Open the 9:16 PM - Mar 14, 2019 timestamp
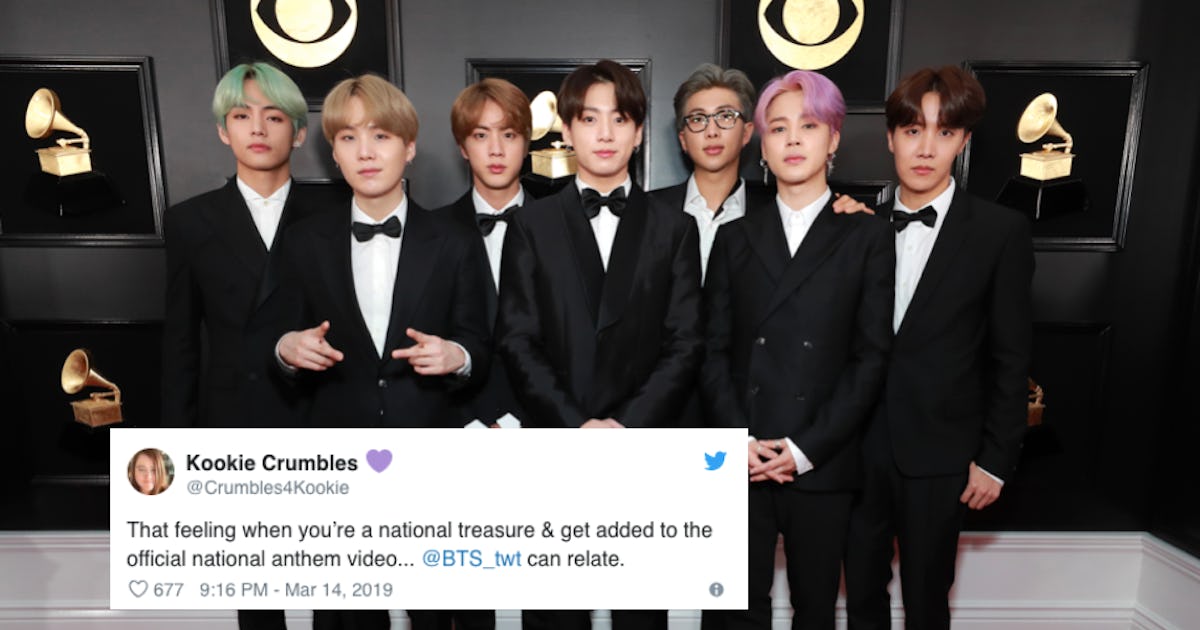The width and height of the screenshot is (1200, 630). point(296,590)
